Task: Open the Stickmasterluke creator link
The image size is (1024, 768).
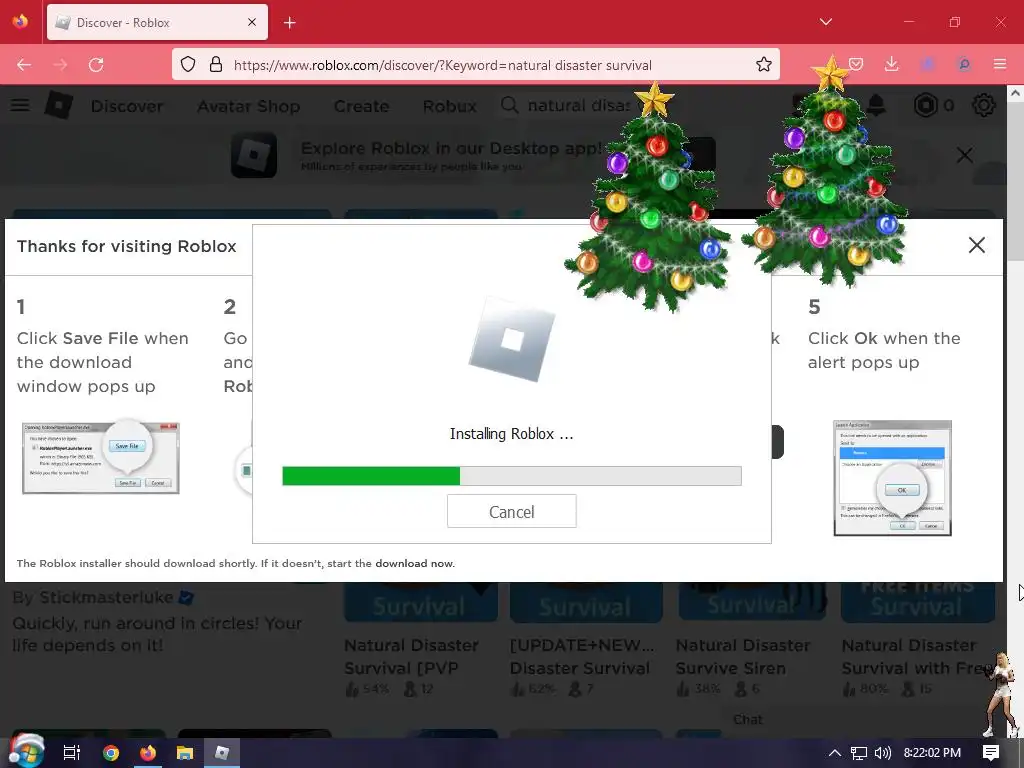Action: 106,597
